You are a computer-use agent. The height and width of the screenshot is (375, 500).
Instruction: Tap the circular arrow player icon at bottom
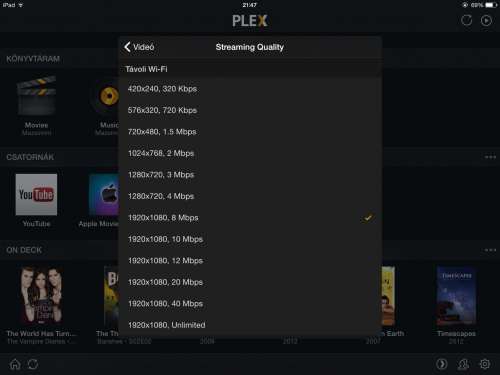point(442,364)
